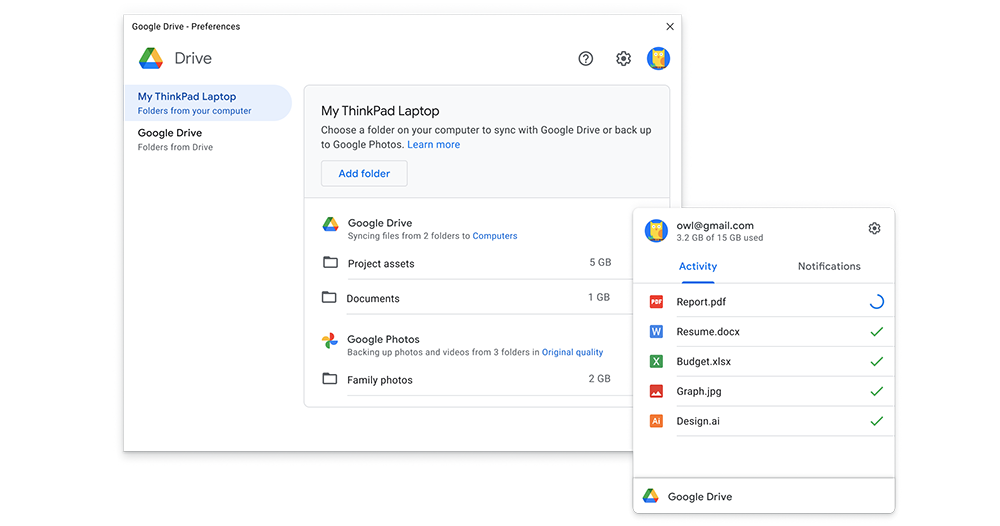Select the Family photos folder name

tap(379, 380)
